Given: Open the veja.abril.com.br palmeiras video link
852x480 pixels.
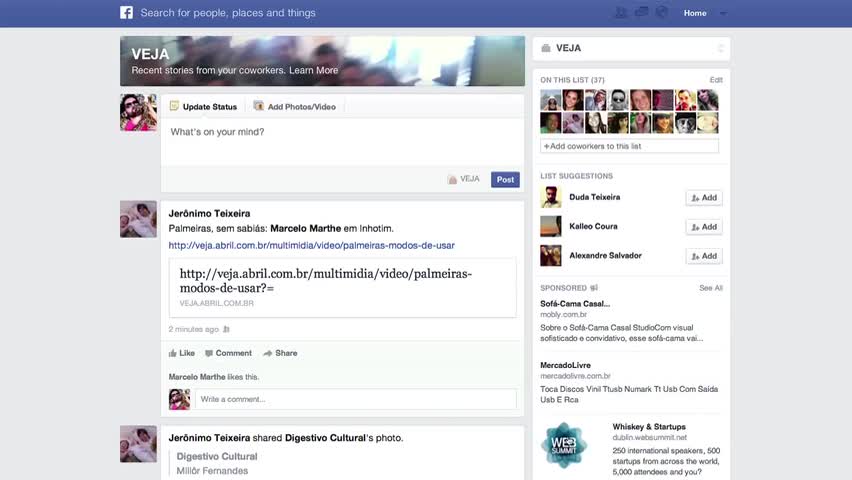Looking at the screenshot, I should (x=311, y=245).
